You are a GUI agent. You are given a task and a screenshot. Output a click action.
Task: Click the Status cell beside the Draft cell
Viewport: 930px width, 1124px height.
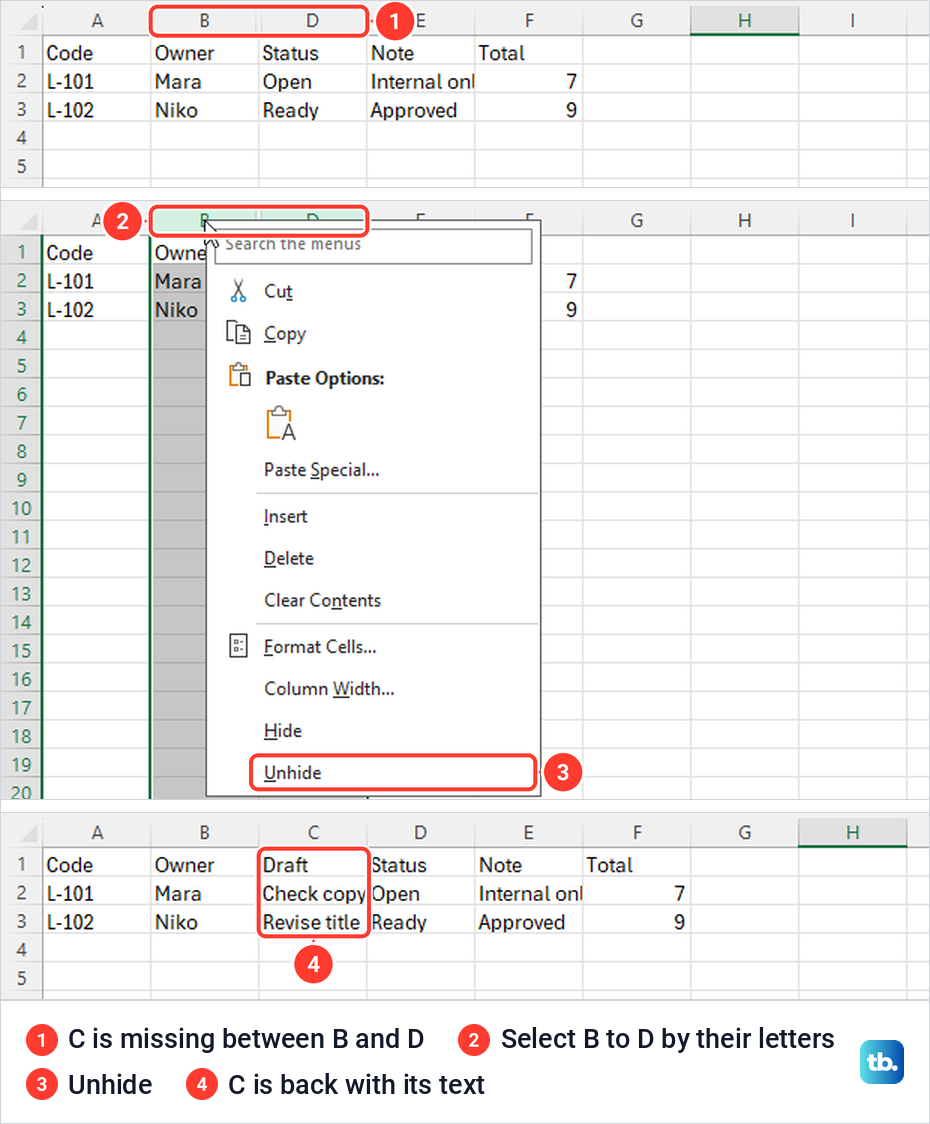click(x=420, y=865)
